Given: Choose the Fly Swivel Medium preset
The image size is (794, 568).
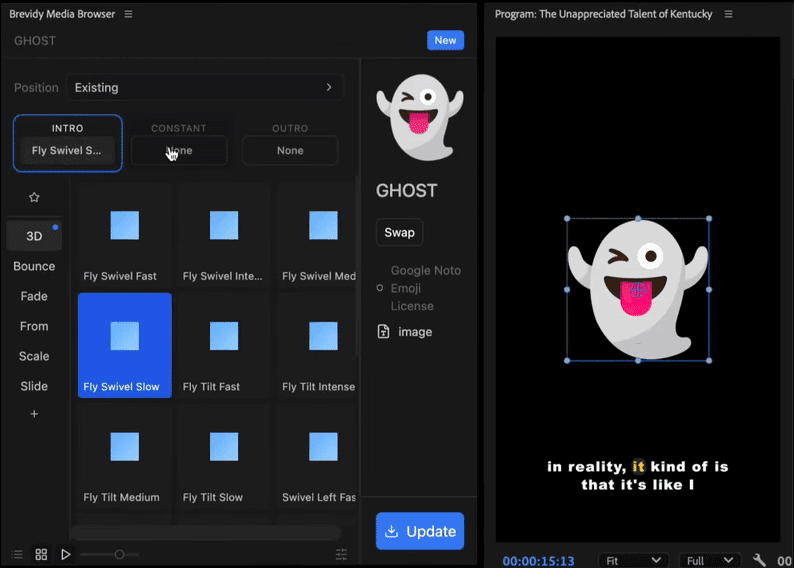Looking at the screenshot, I should [317, 237].
